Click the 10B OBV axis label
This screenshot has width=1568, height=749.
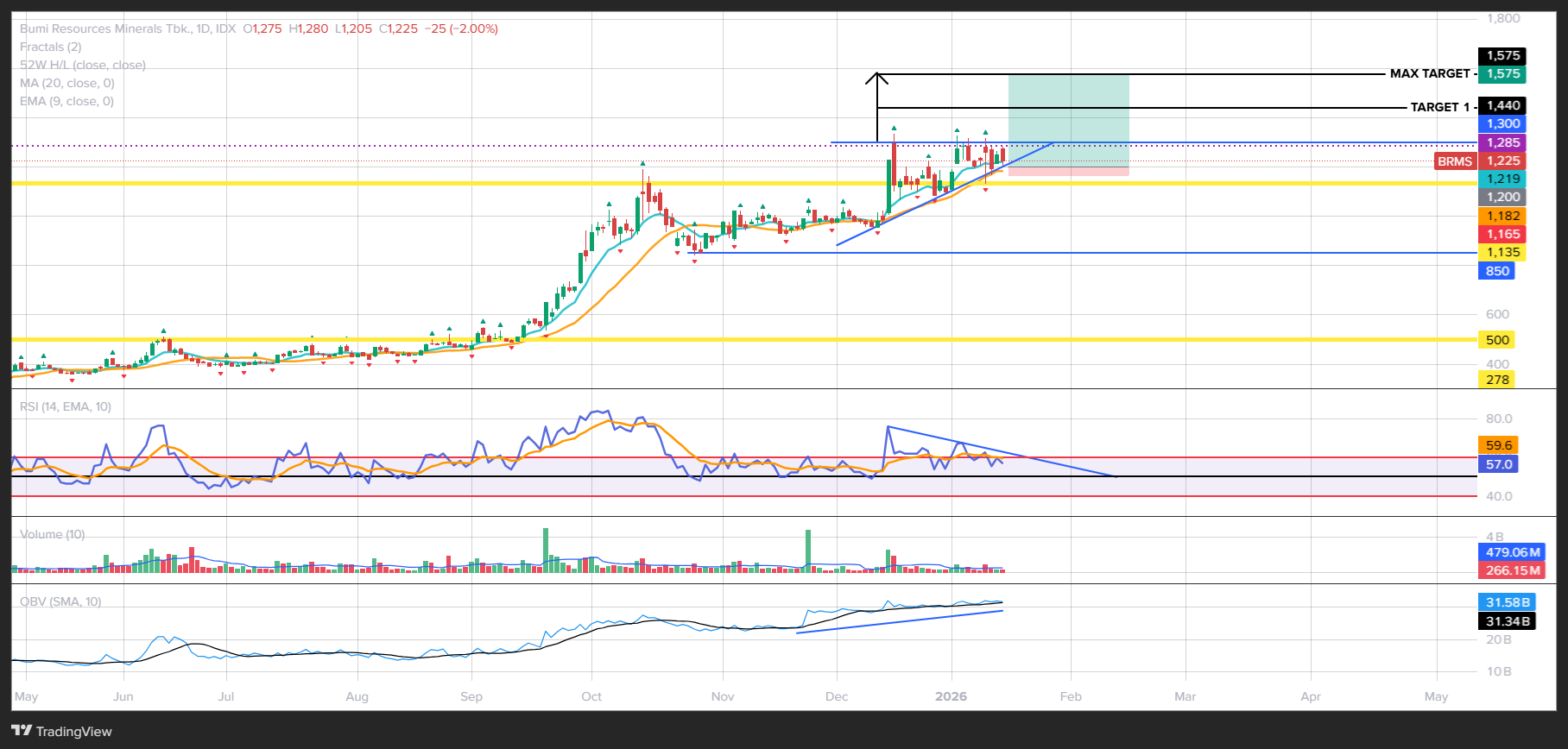[1498, 671]
